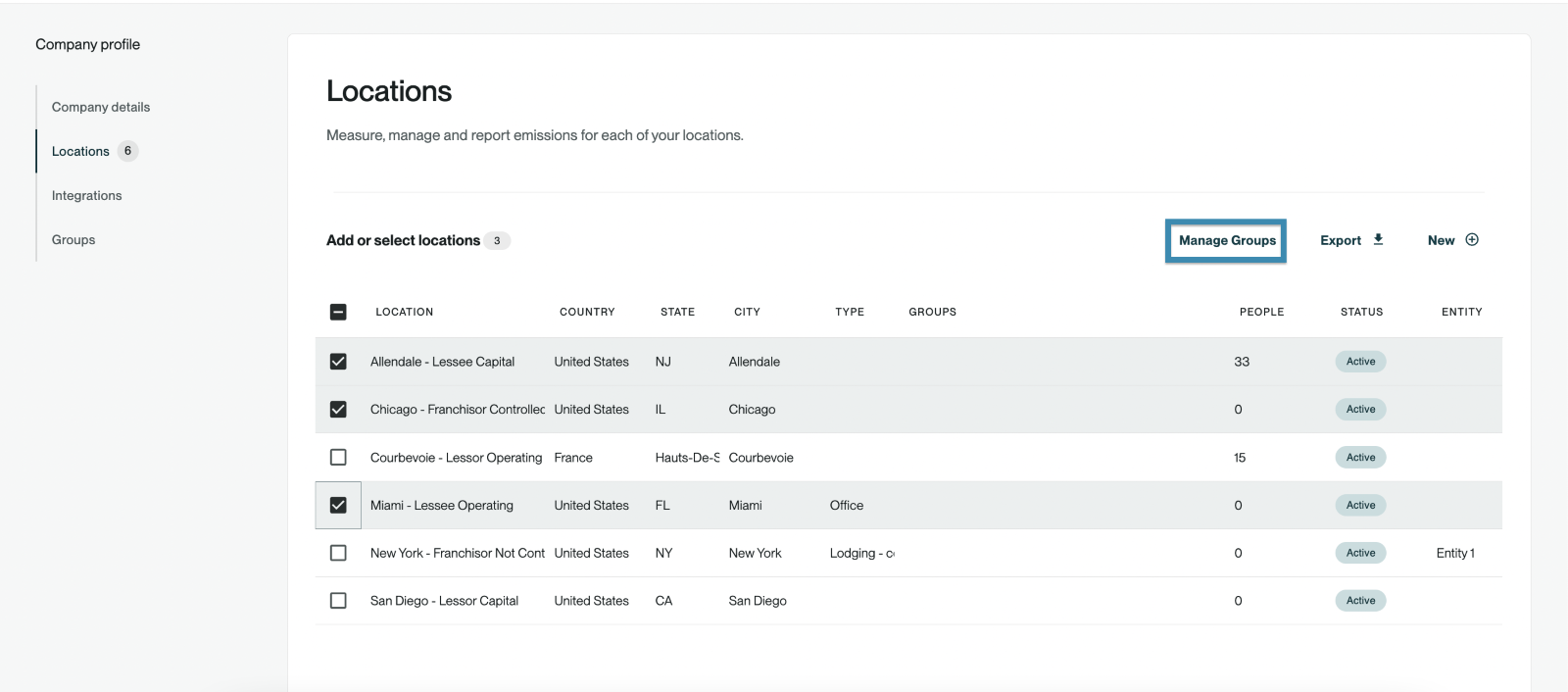Viewport: 1568px width, 692px height.
Task: Click the Export download icon
Action: (1378, 239)
